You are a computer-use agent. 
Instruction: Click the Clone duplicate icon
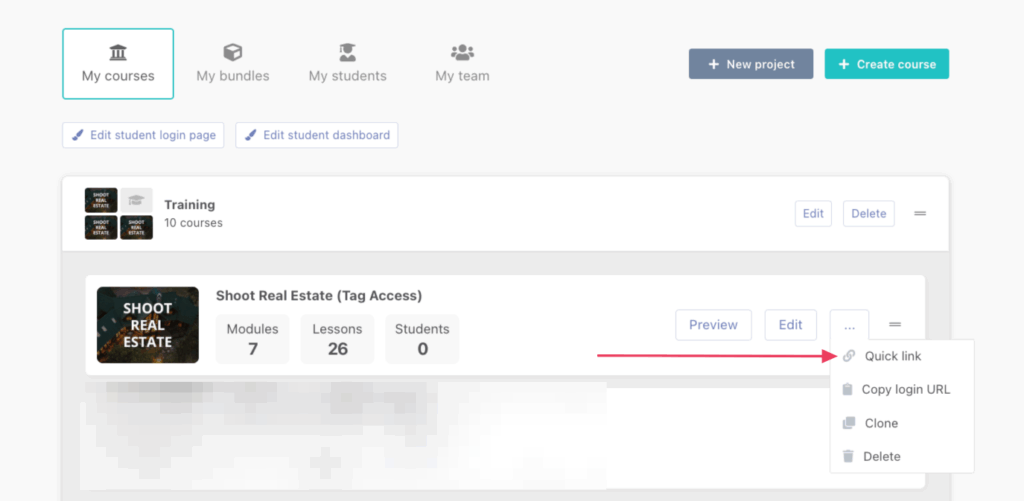[x=848, y=423]
